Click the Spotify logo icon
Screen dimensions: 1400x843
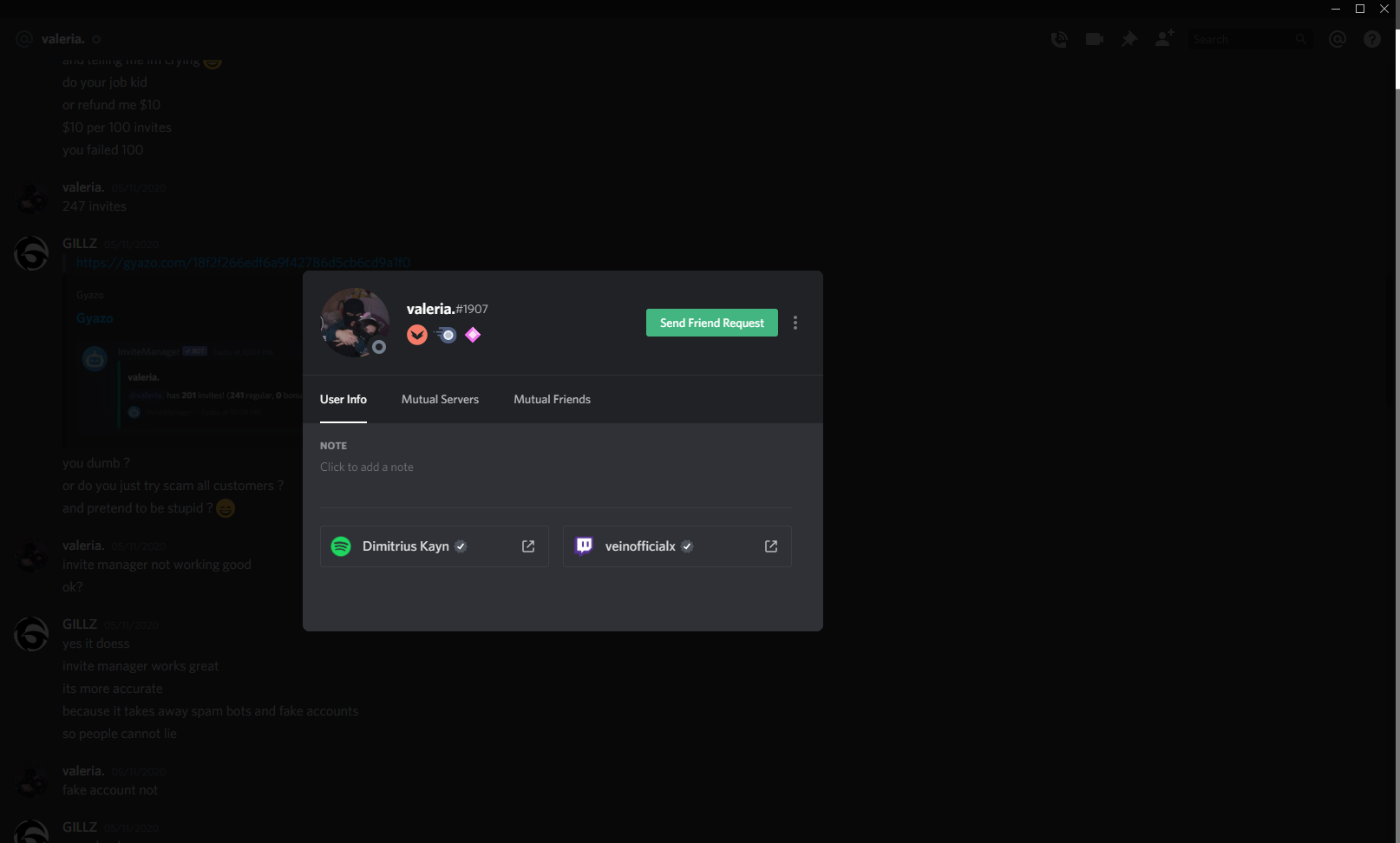[x=341, y=546]
